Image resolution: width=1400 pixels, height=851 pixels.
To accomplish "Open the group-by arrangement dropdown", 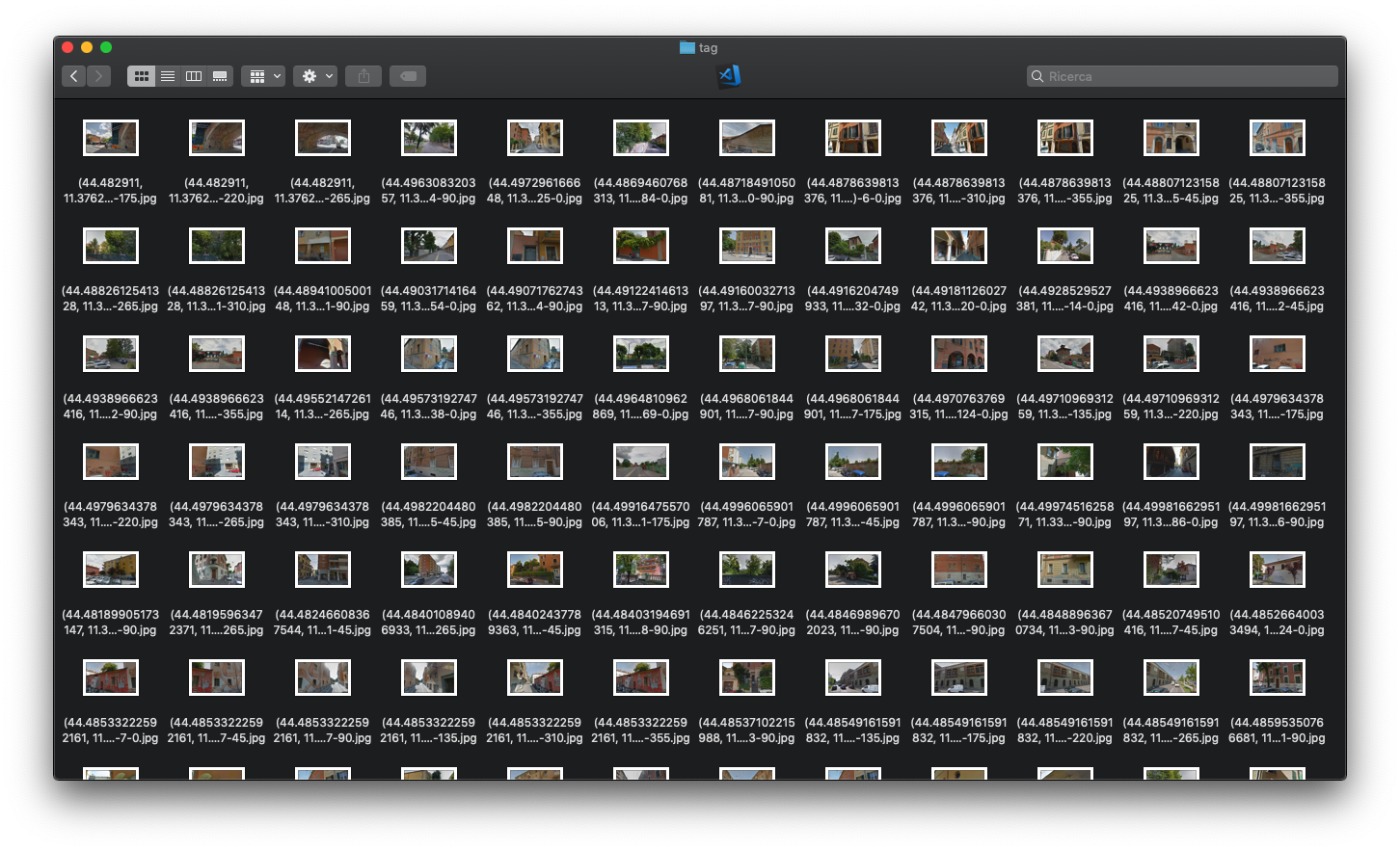I will pyautogui.click(x=263, y=76).
